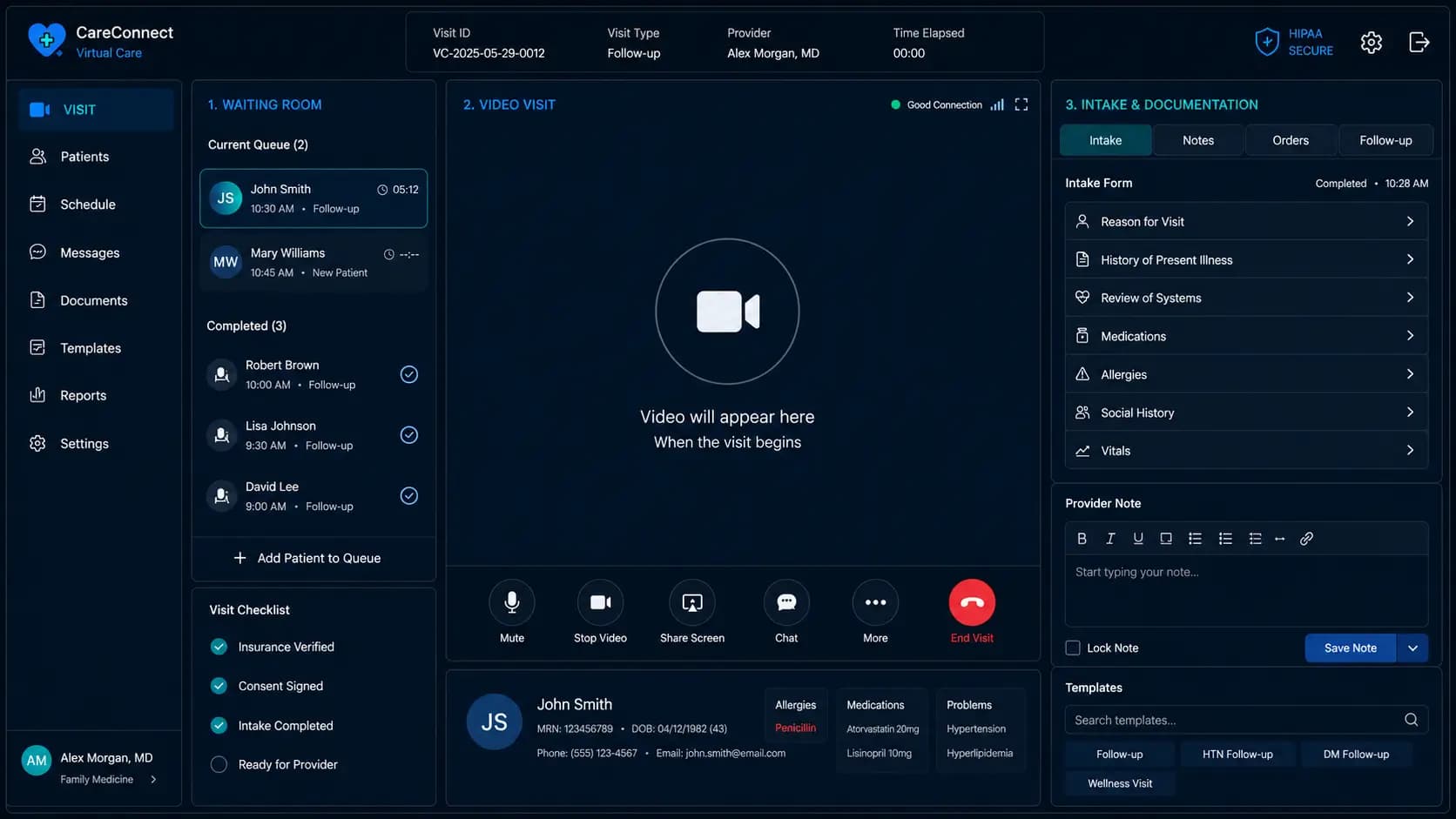The width and height of the screenshot is (1456, 819).
Task: Click David Lee's completed checkmark
Action: (x=408, y=496)
